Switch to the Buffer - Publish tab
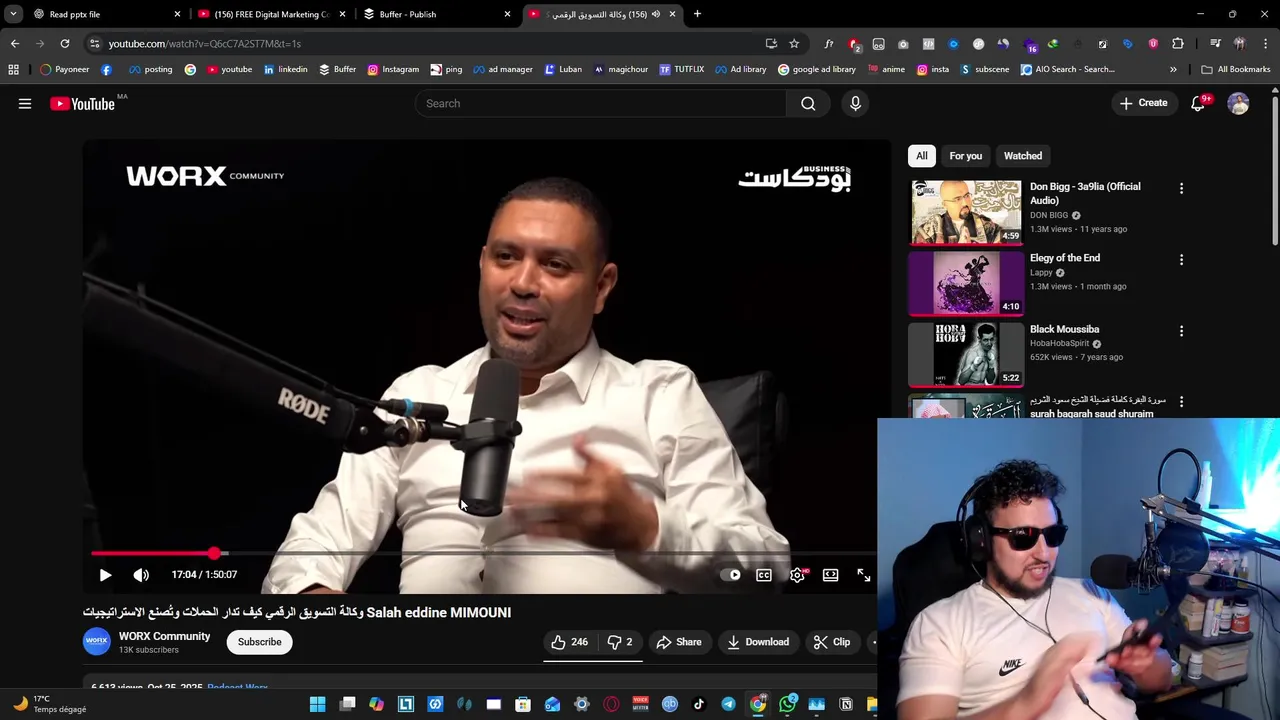The image size is (1280, 720). pyautogui.click(x=435, y=14)
